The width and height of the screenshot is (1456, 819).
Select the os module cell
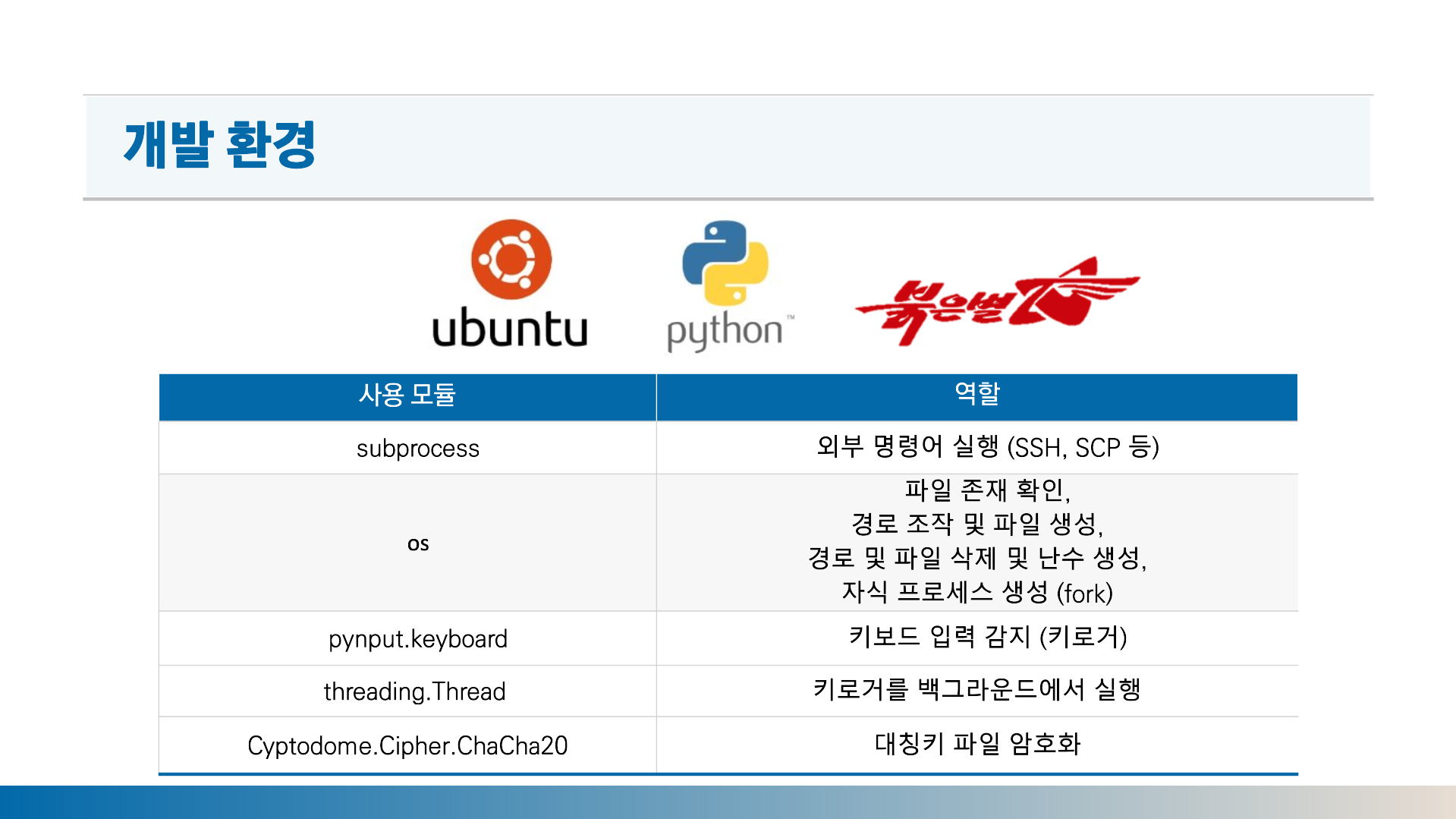coord(407,543)
